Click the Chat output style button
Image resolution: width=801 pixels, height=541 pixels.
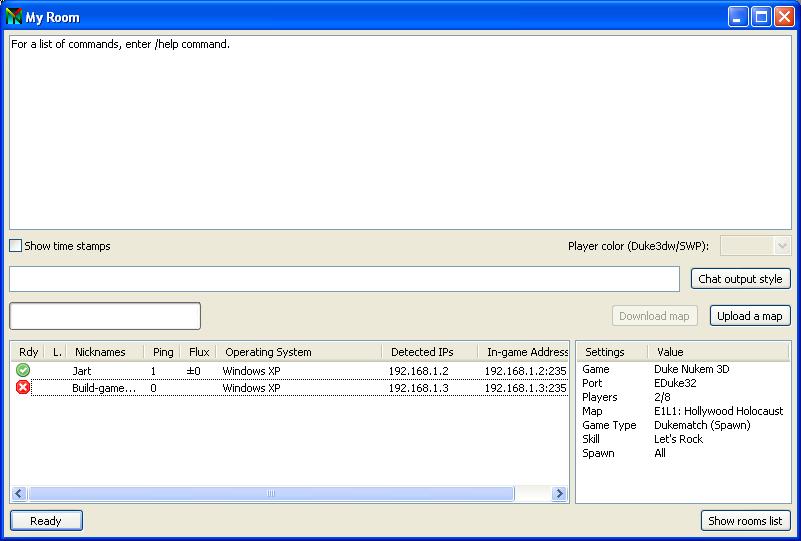coord(740,279)
